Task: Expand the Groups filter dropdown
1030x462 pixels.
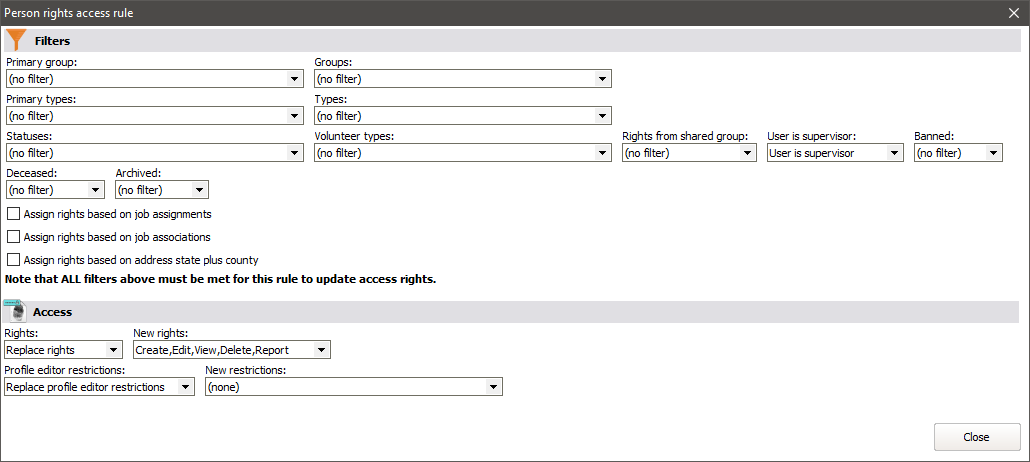Action: pos(462,79)
